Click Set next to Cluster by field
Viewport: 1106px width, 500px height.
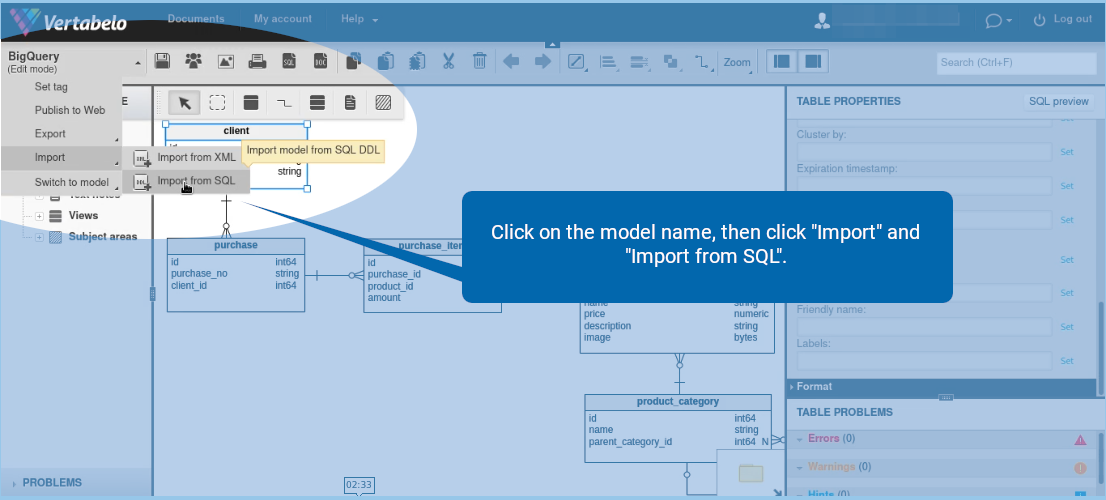(1067, 152)
